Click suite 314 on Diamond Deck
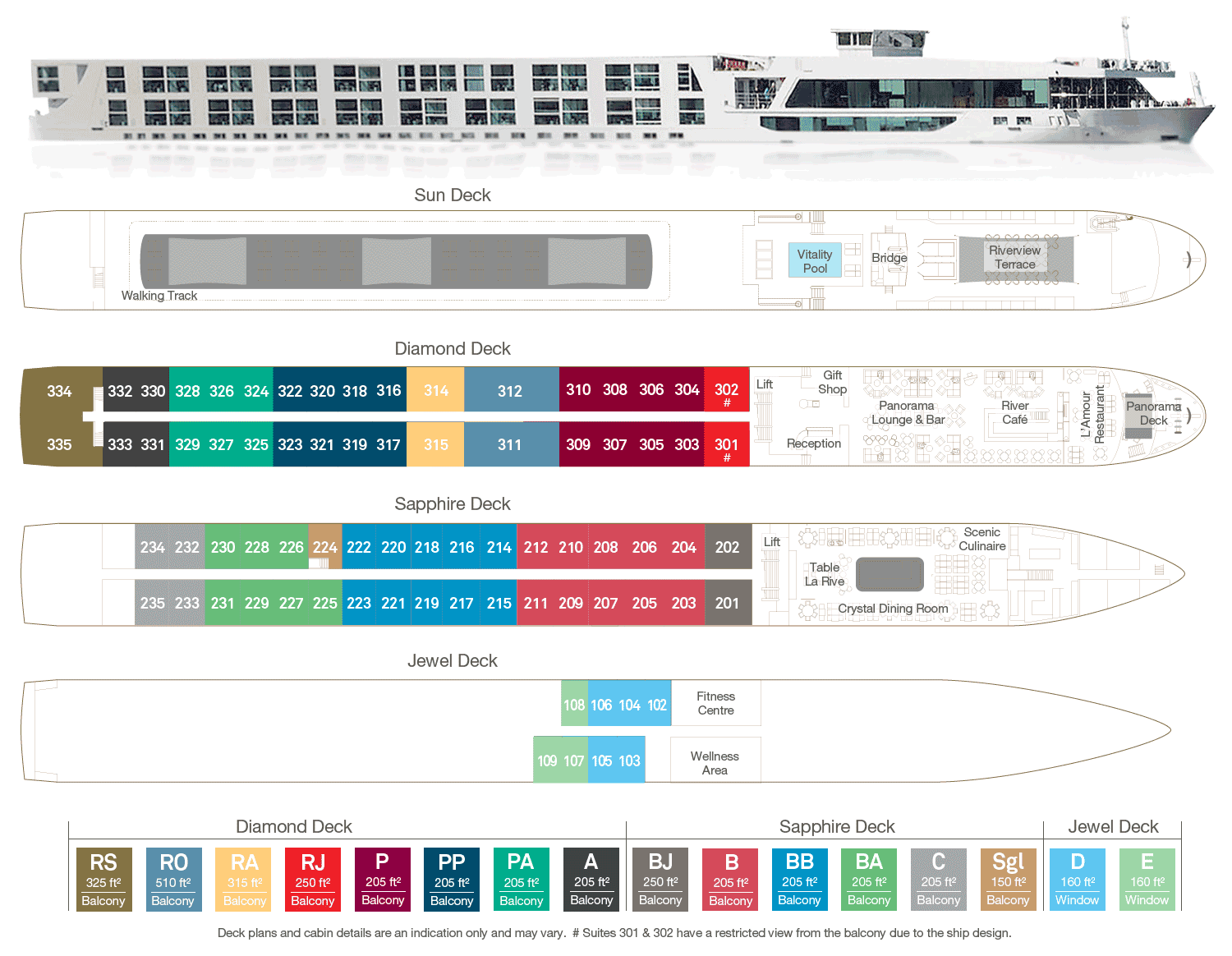 [x=436, y=390]
